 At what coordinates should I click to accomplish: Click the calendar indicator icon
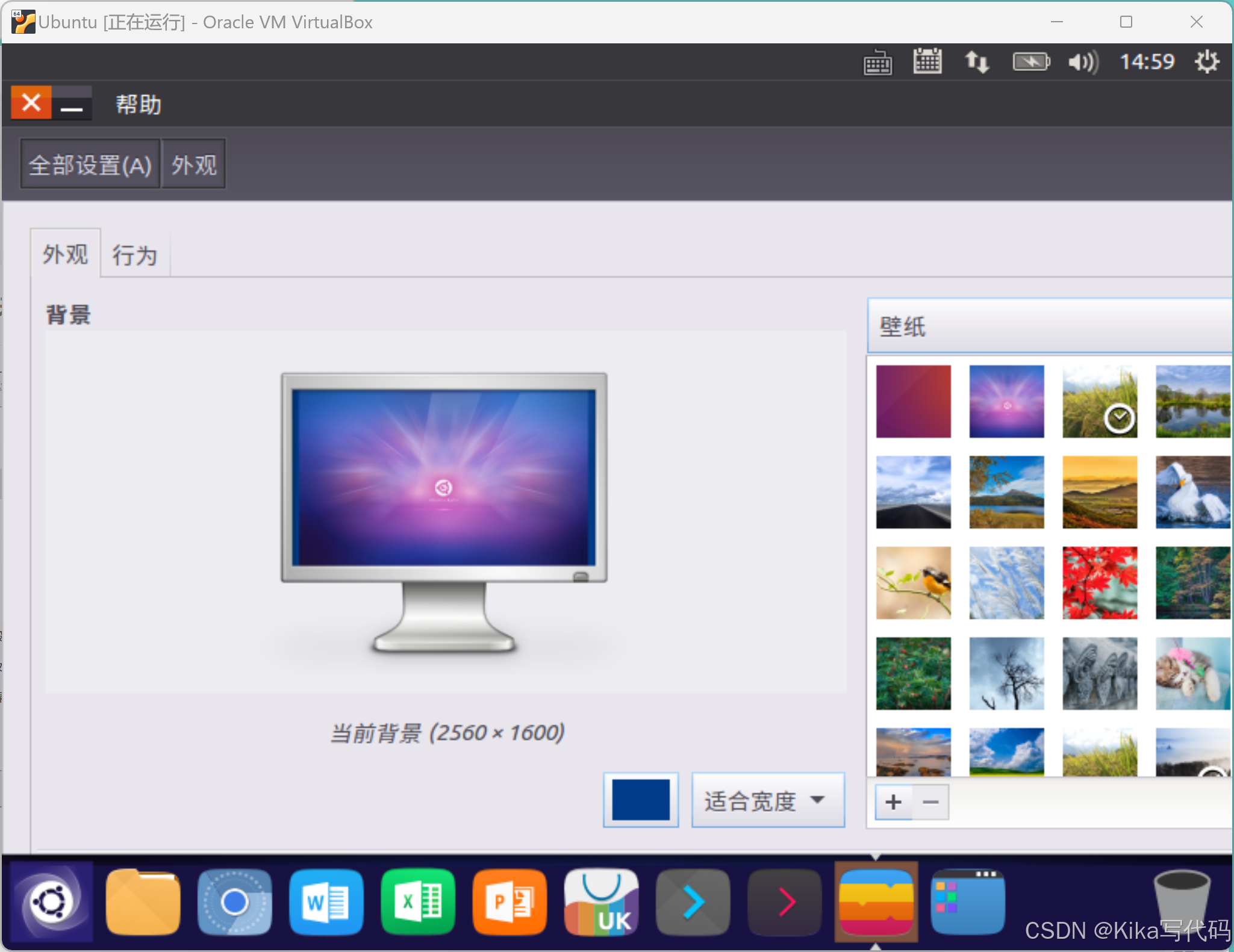(927, 61)
